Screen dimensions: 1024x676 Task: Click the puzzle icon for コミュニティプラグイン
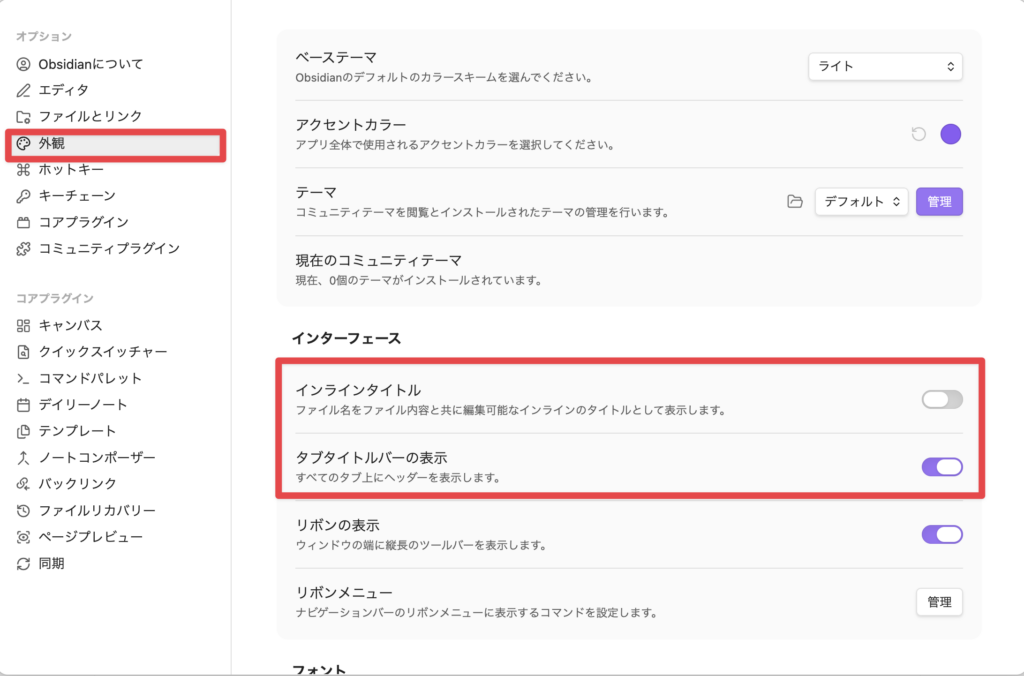coord(24,249)
